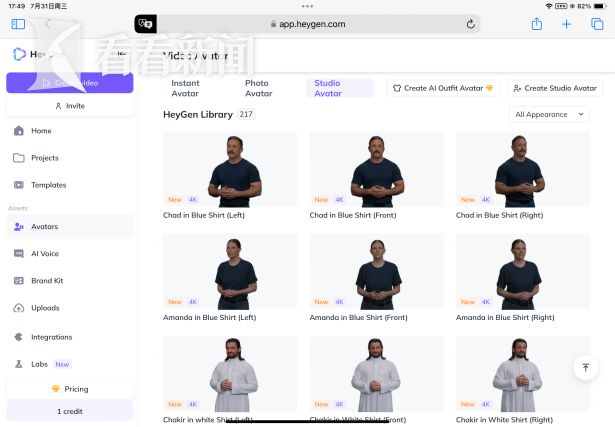Viewport: 615px width, 427px height.
Task: Tap the battery status indicator
Action: pyautogui.click(x=600, y=6)
